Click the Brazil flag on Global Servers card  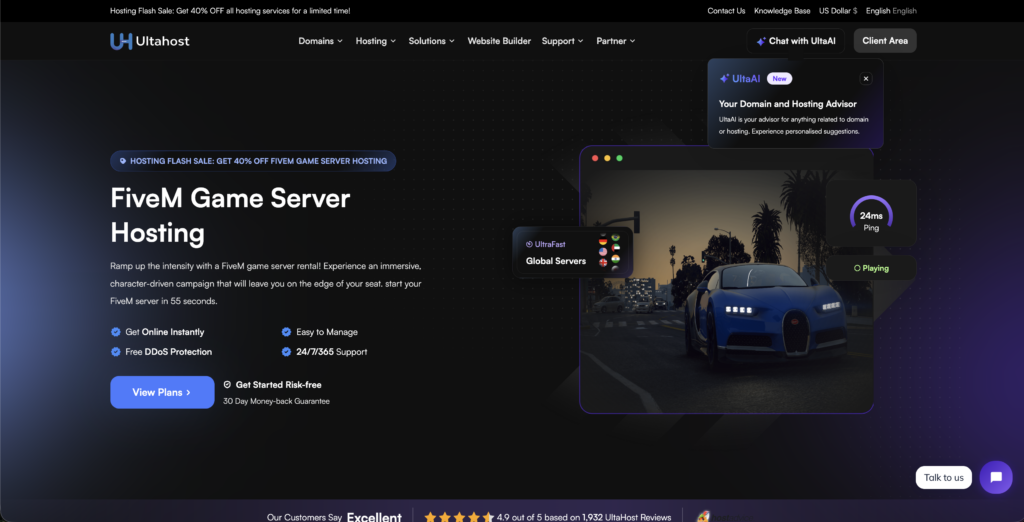click(x=615, y=238)
